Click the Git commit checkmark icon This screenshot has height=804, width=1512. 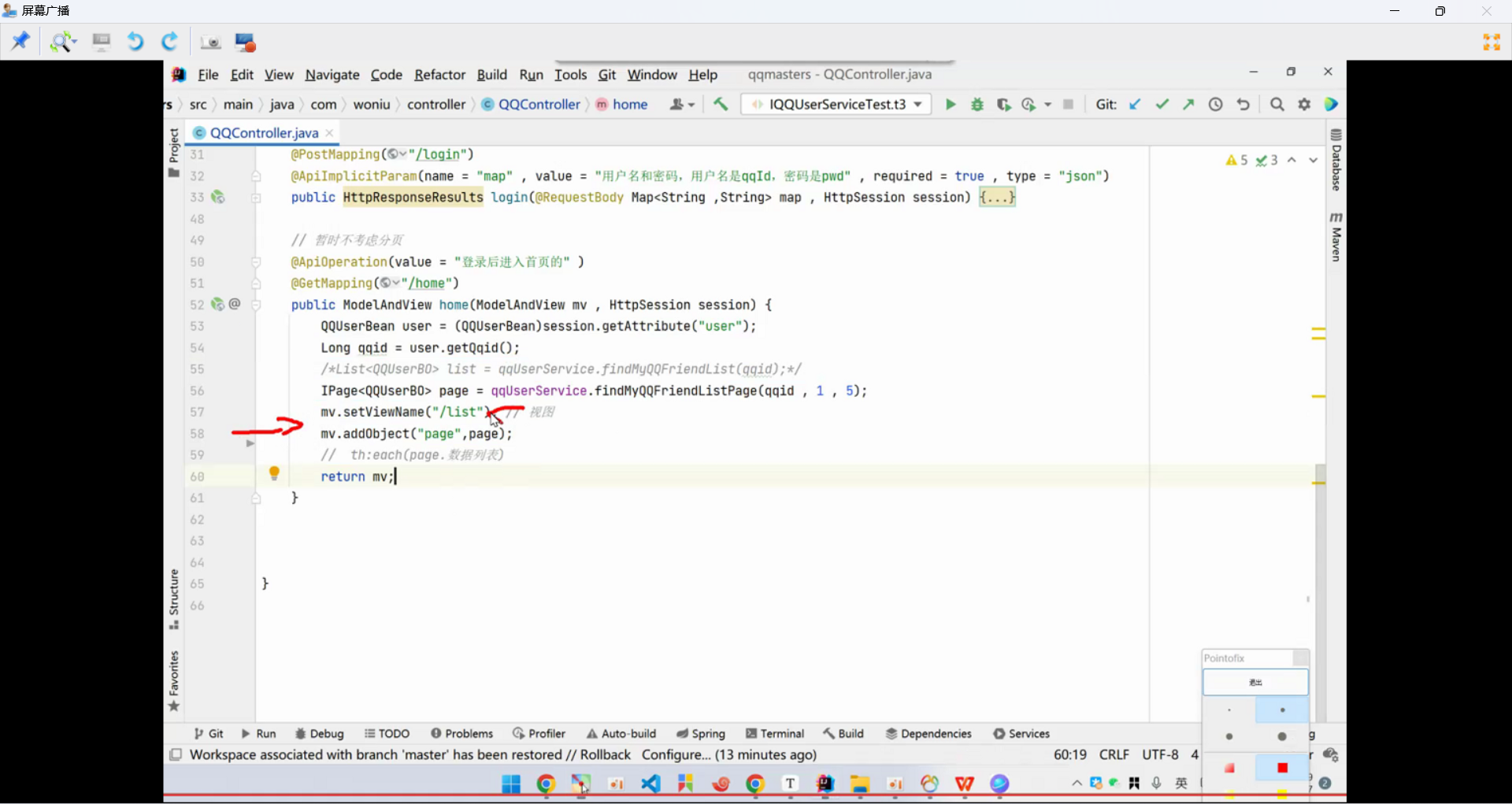tap(1162, 105)
